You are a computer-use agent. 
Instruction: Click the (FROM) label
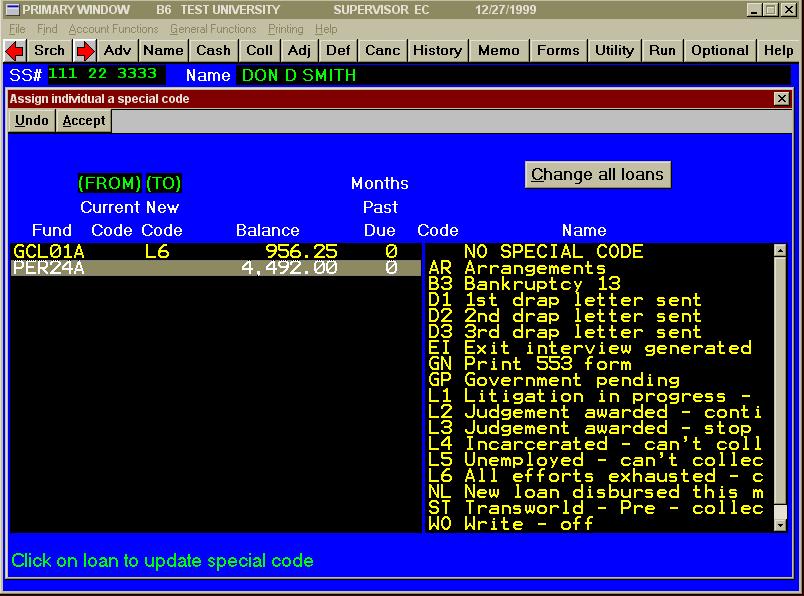[x=109, y=183]
